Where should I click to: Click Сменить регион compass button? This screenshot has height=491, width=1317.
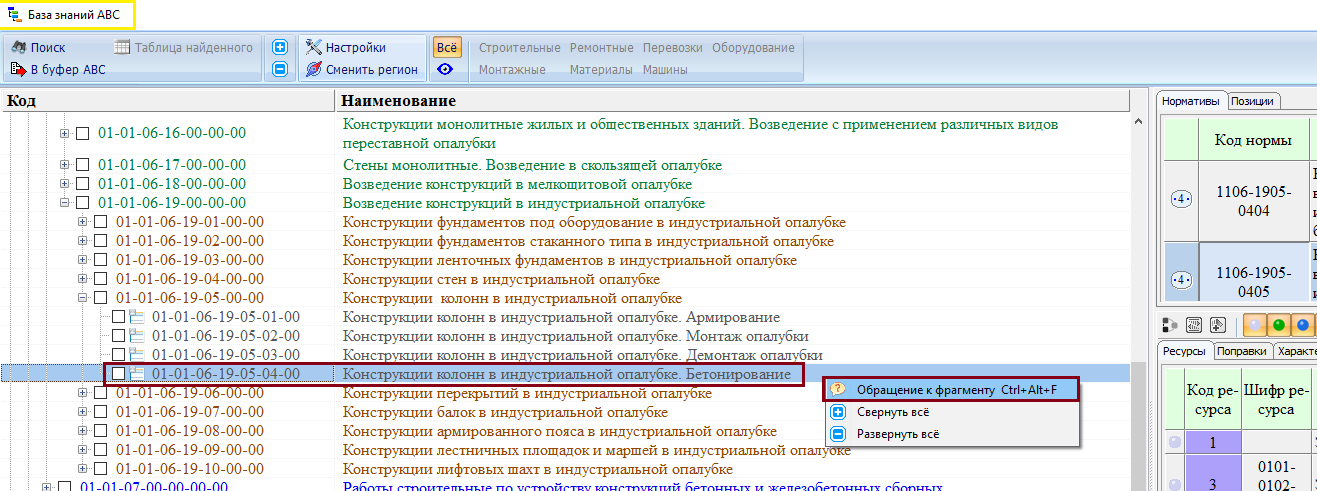click(x=362, y=69)
